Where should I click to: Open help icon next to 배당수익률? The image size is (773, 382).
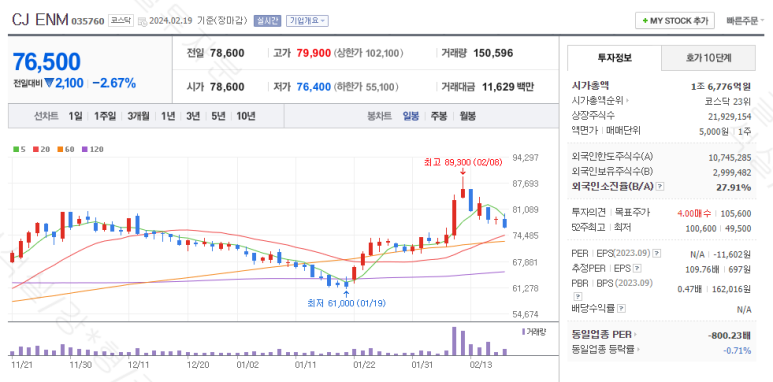point(621,309)
